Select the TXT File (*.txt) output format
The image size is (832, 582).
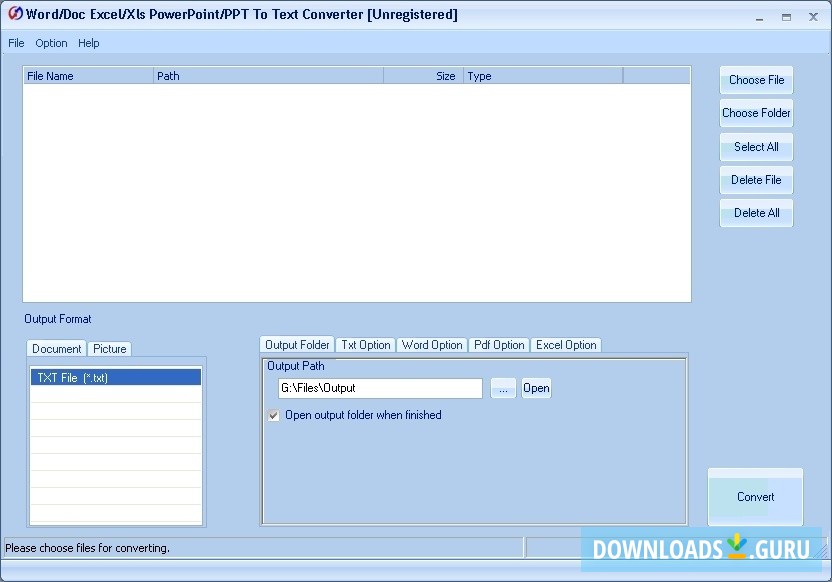click(x=115, y=377)
